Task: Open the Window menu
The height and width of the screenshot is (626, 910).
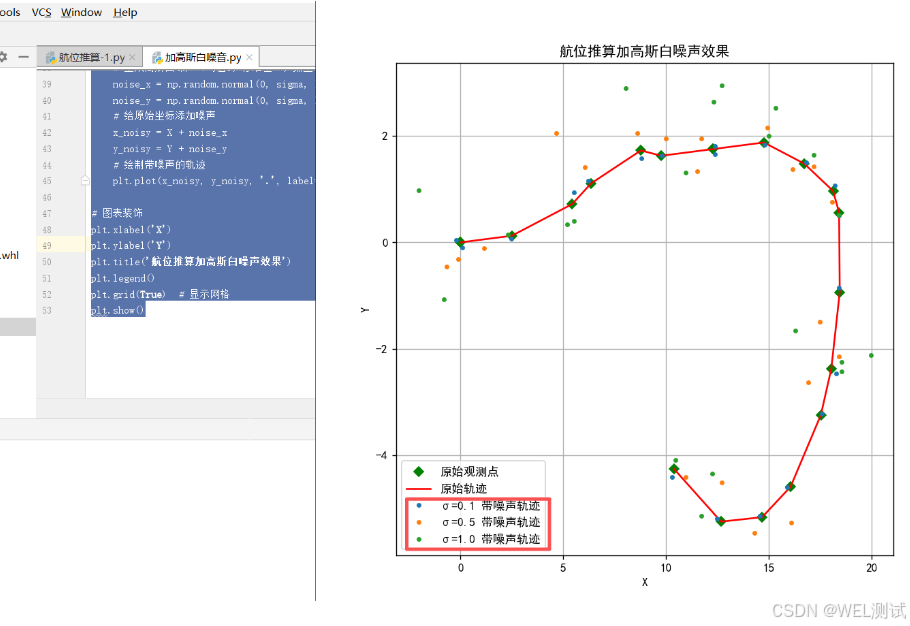Action: click(x=81, y=12)
